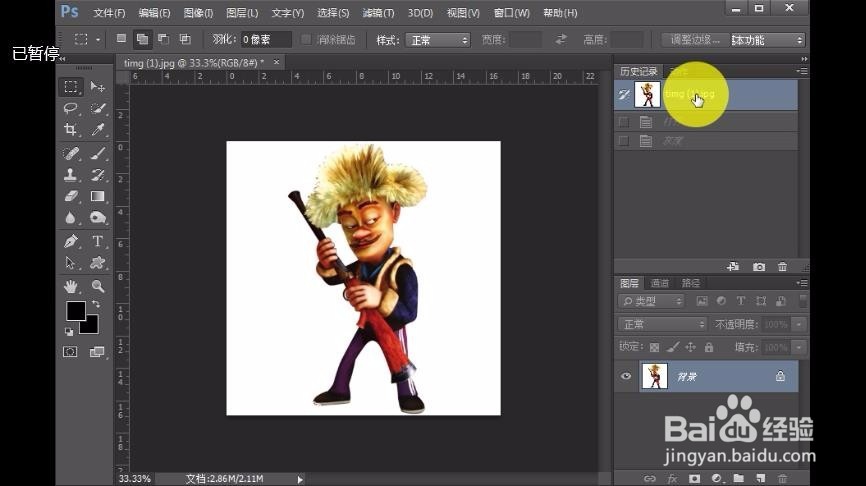Select the Custom Shape tool
The width and height of the screenshot is (866, 486).
click(98, 263)
